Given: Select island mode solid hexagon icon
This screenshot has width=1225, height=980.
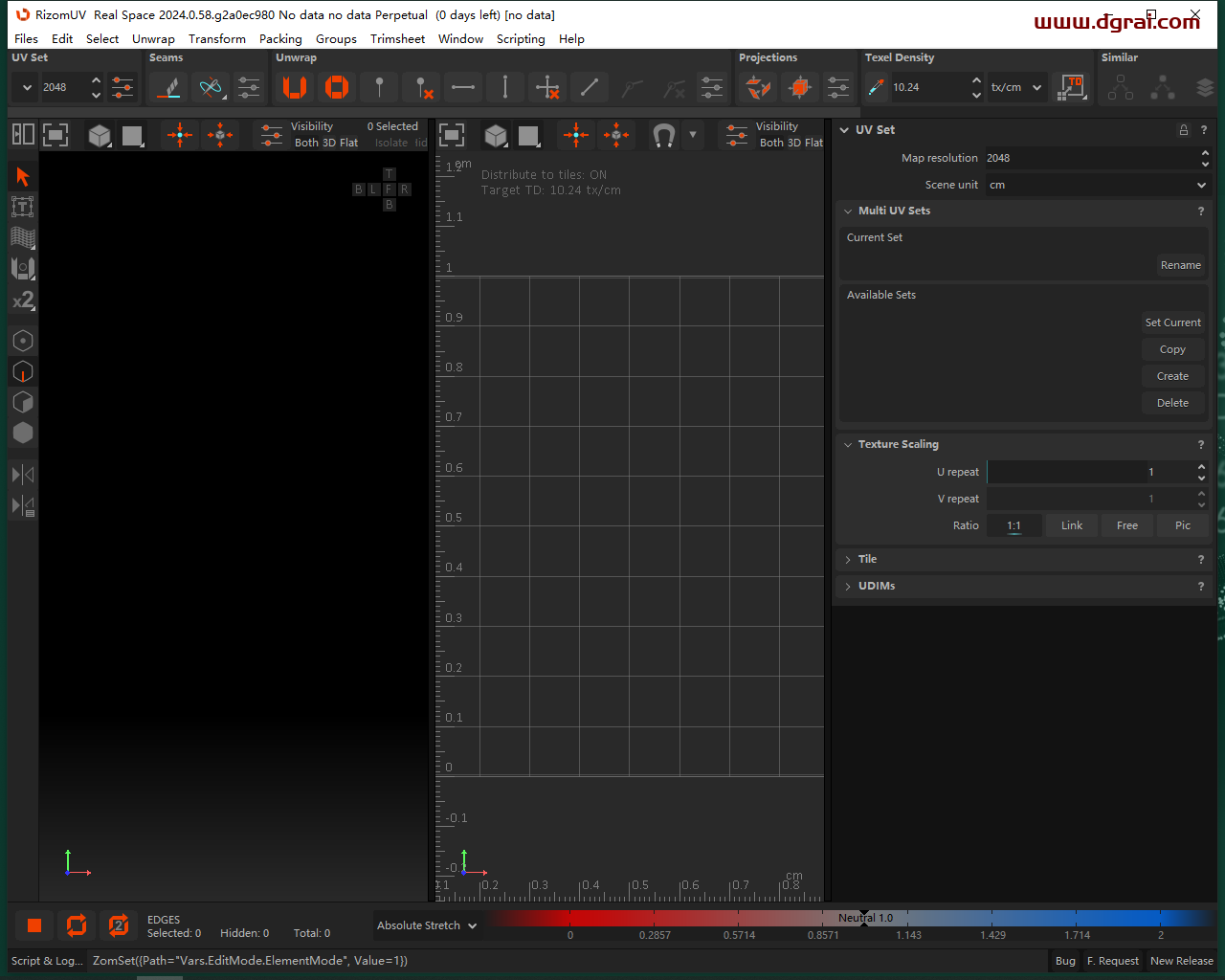Looking at the screenshot, I should click(23, 433).
